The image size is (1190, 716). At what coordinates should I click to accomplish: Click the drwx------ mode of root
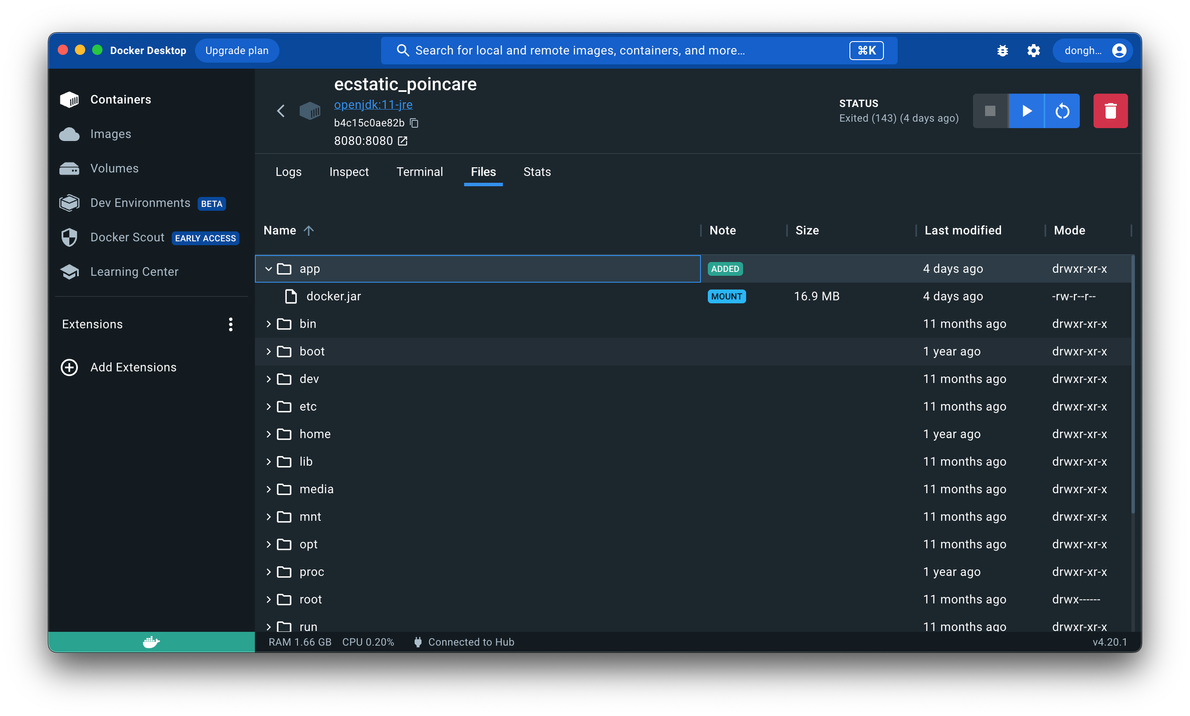click(x=1076, y=600)
